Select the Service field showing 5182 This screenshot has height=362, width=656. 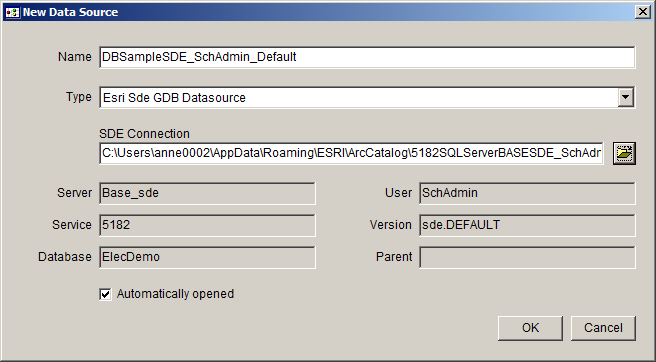point(208,225)
